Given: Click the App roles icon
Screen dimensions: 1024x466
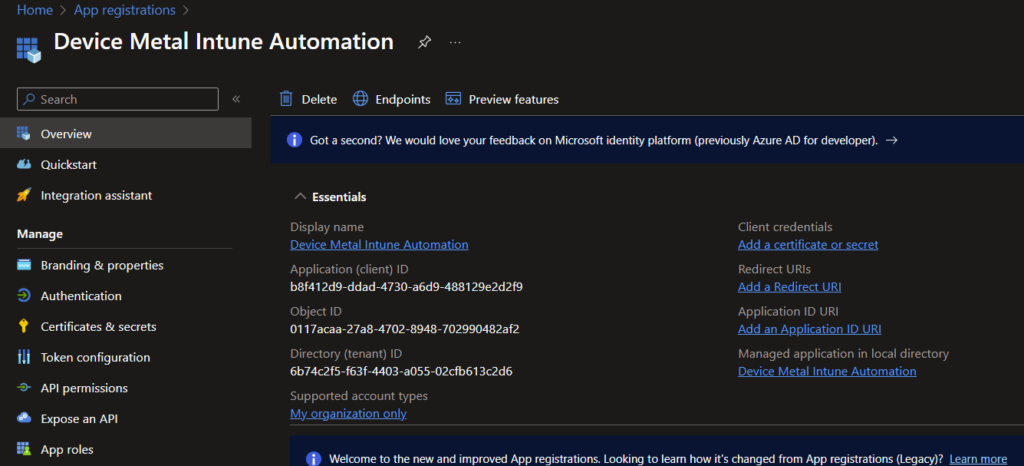Looking at the screenshot, I should [24, 449].
